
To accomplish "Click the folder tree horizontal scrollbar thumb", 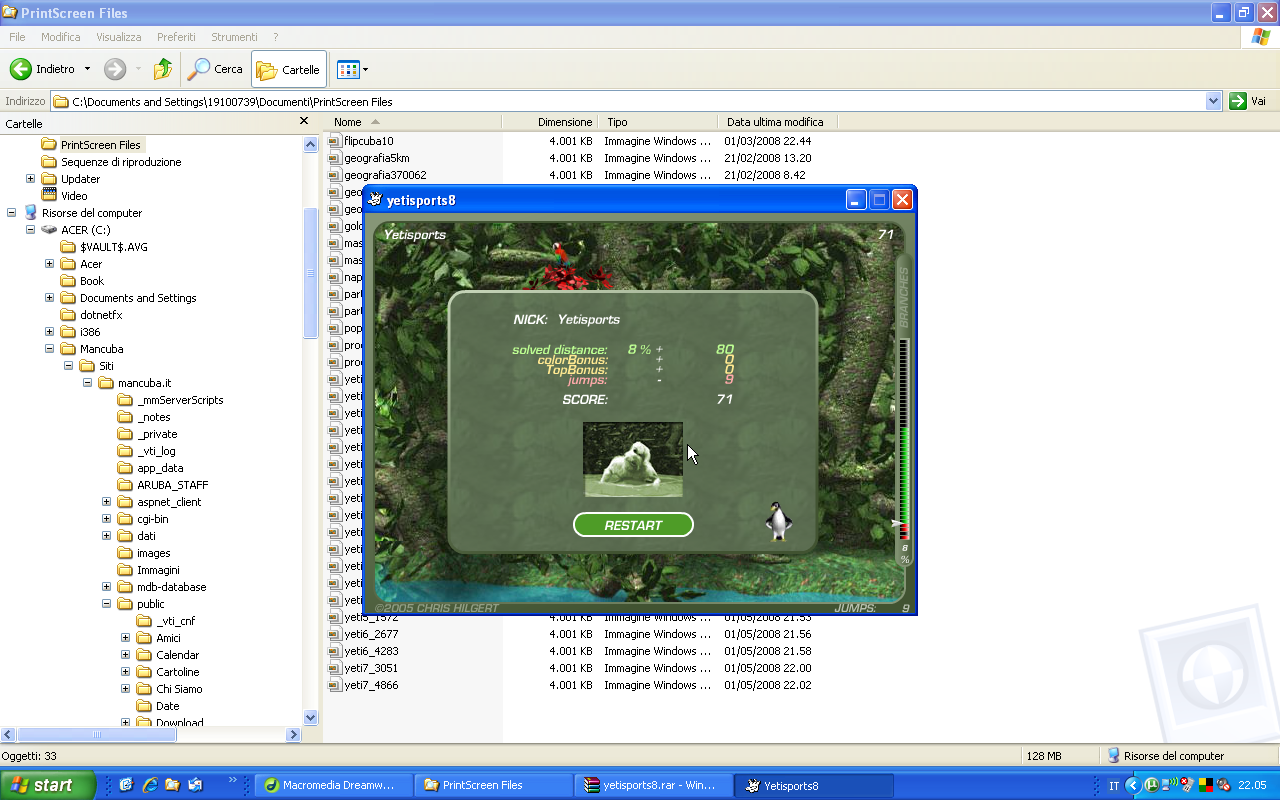I will coord(97,735).
